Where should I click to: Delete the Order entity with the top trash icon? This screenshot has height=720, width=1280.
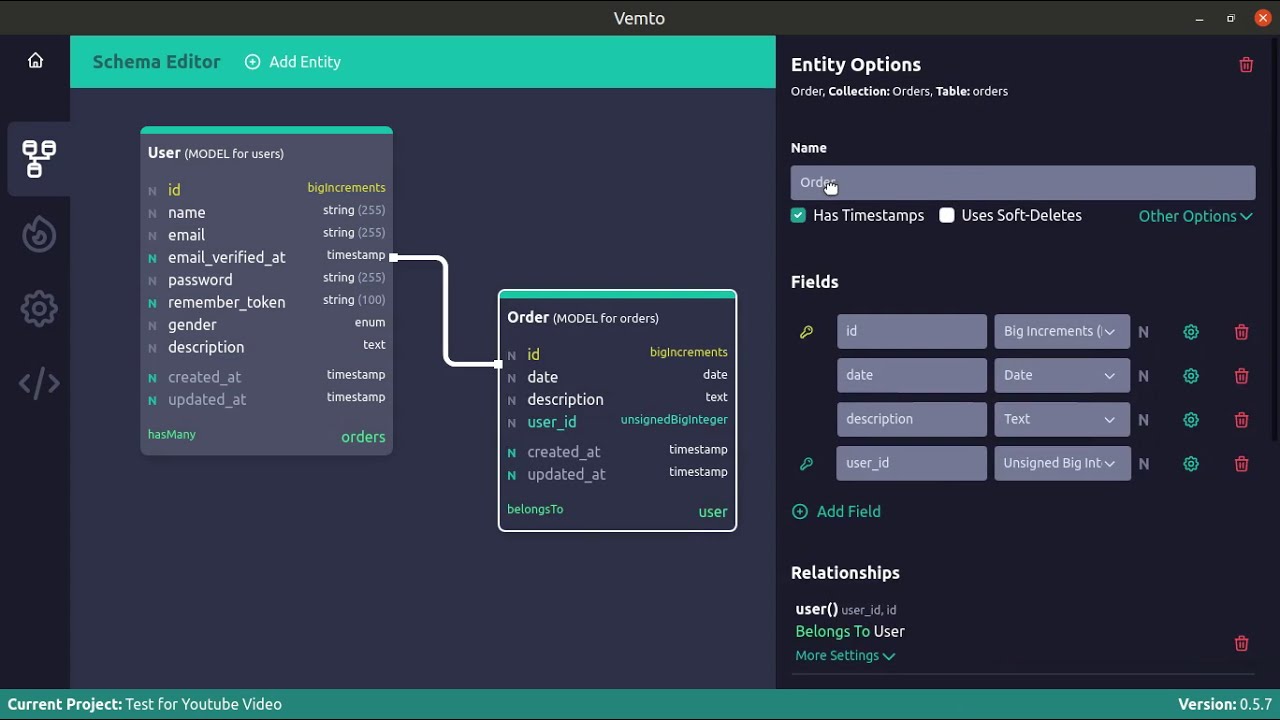point(1246,65)
